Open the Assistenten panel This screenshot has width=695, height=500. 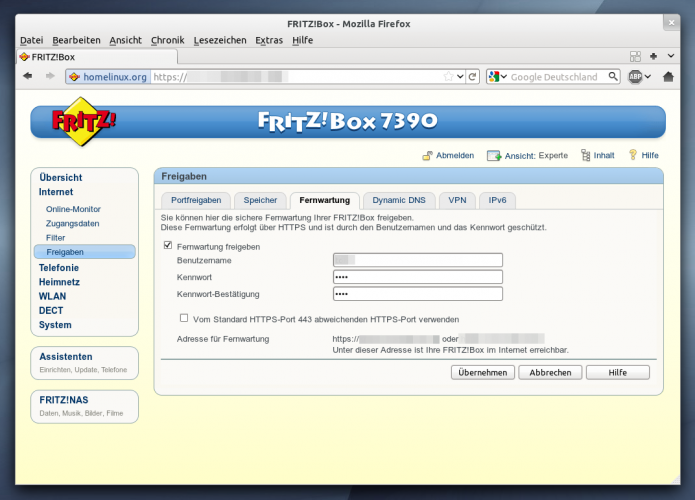coord(84,363)
